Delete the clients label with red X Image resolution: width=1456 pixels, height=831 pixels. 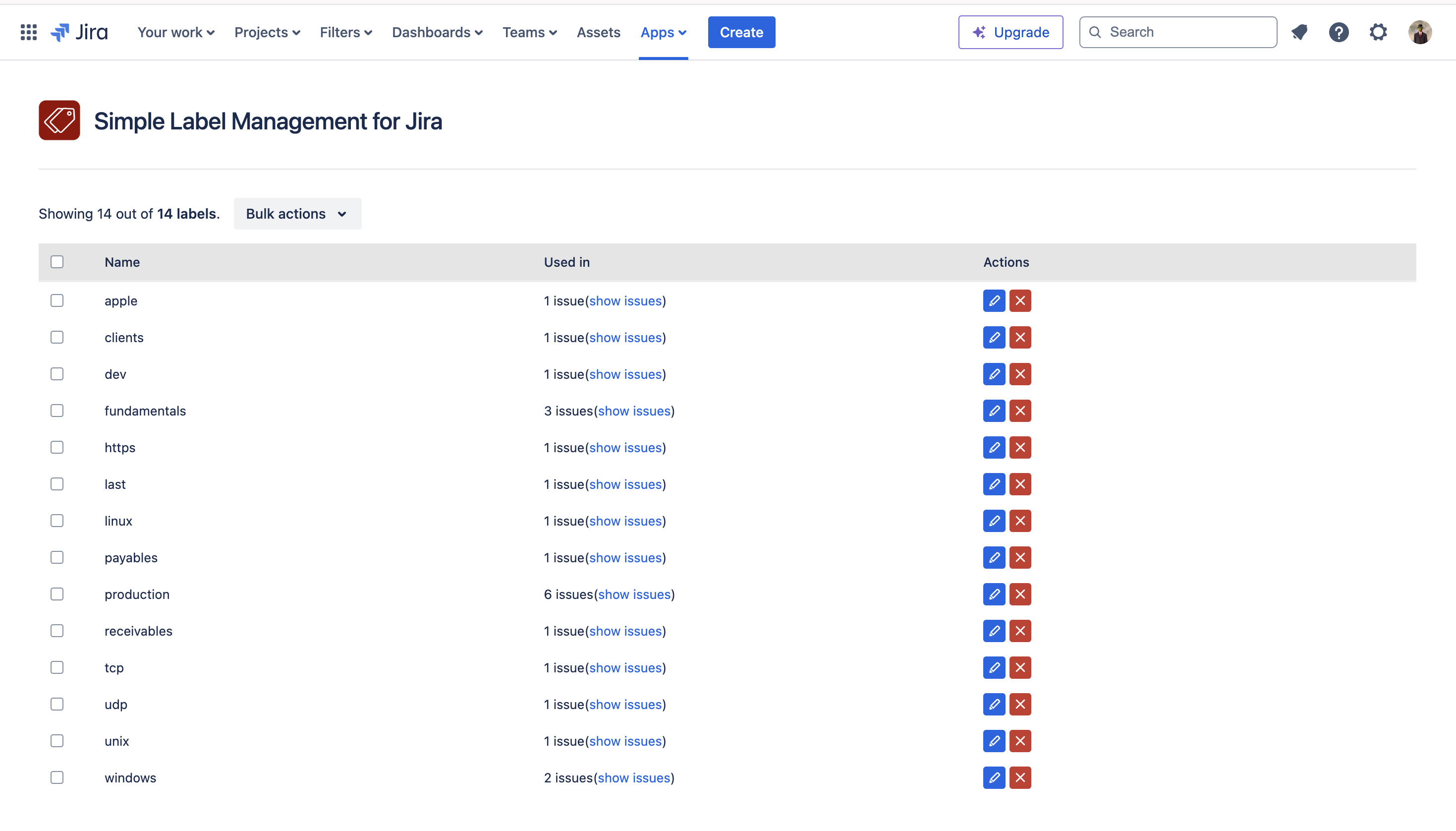click(x=1020, y=337)
